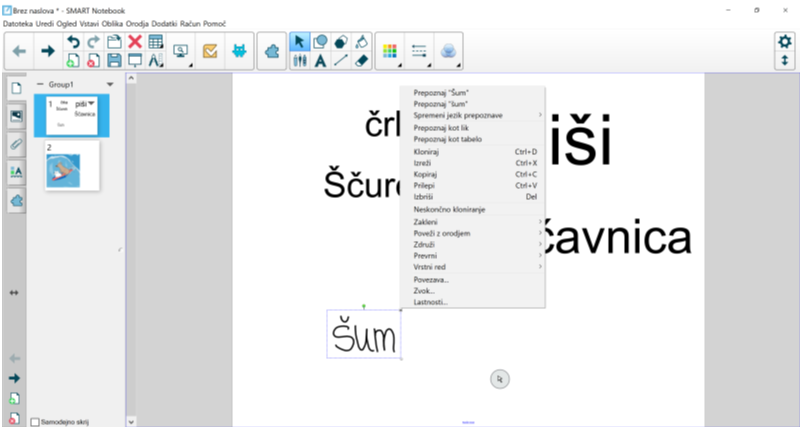800x427 pixels.
Task: Select the Fill bucket tool
Action: click(362, 42)
